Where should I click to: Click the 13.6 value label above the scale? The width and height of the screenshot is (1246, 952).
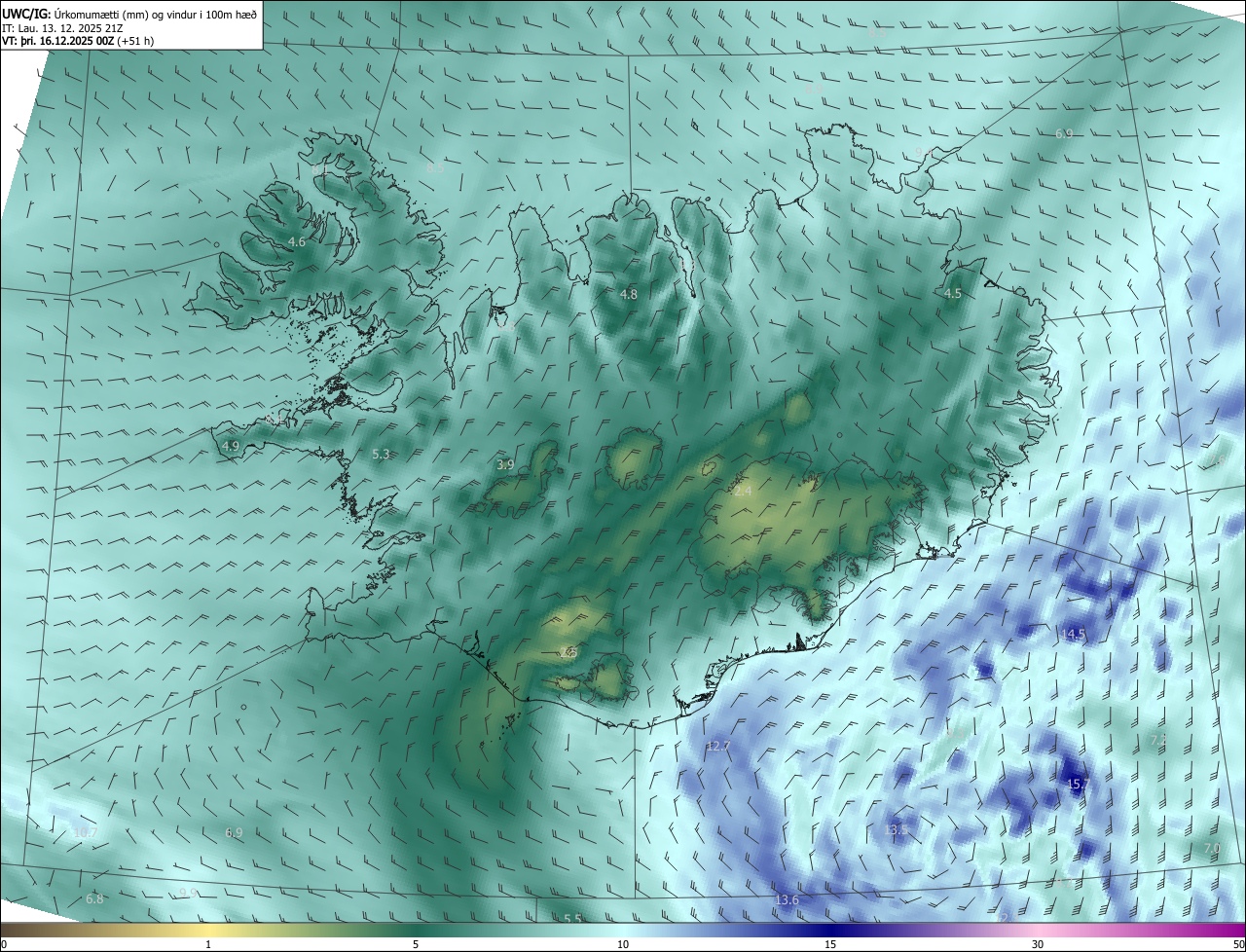point(787,900)
